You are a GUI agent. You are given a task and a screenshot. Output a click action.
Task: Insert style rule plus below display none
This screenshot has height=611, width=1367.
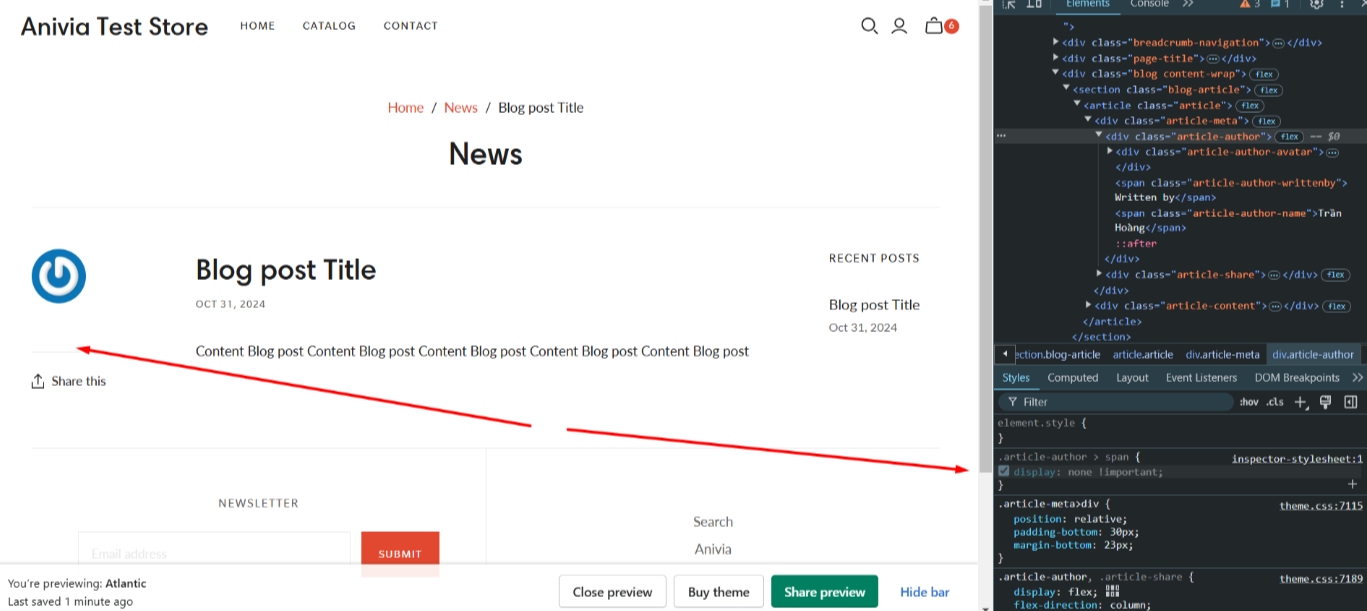coord(1352,484)
